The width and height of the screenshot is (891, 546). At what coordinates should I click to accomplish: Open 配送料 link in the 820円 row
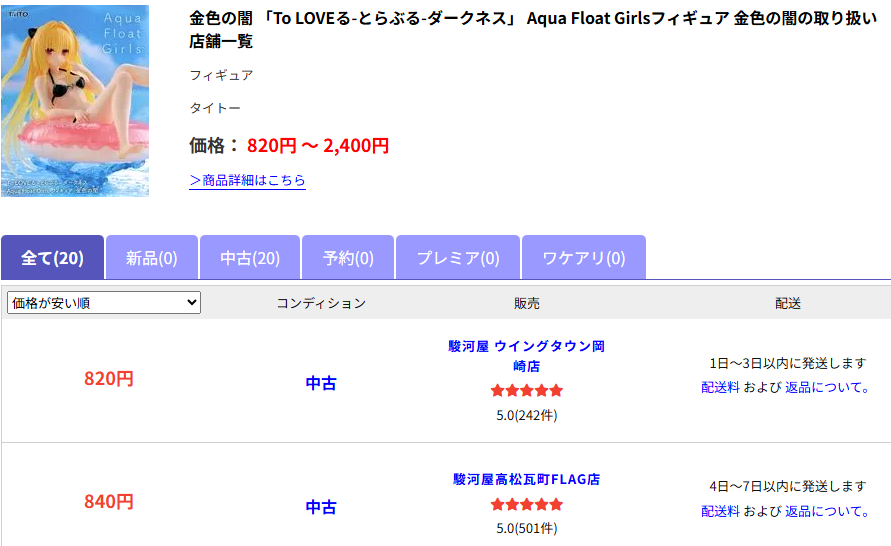coord(720,387)
